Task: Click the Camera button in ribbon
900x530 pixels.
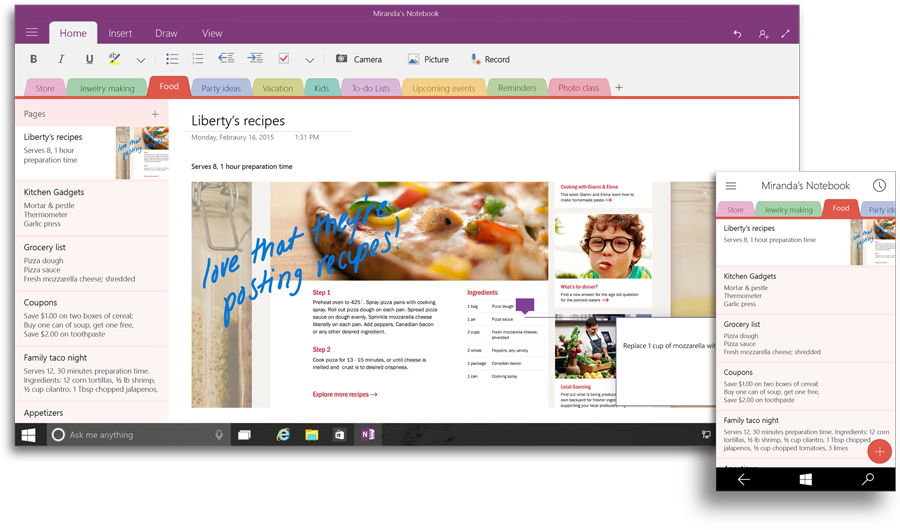Action: click(358, 59)
